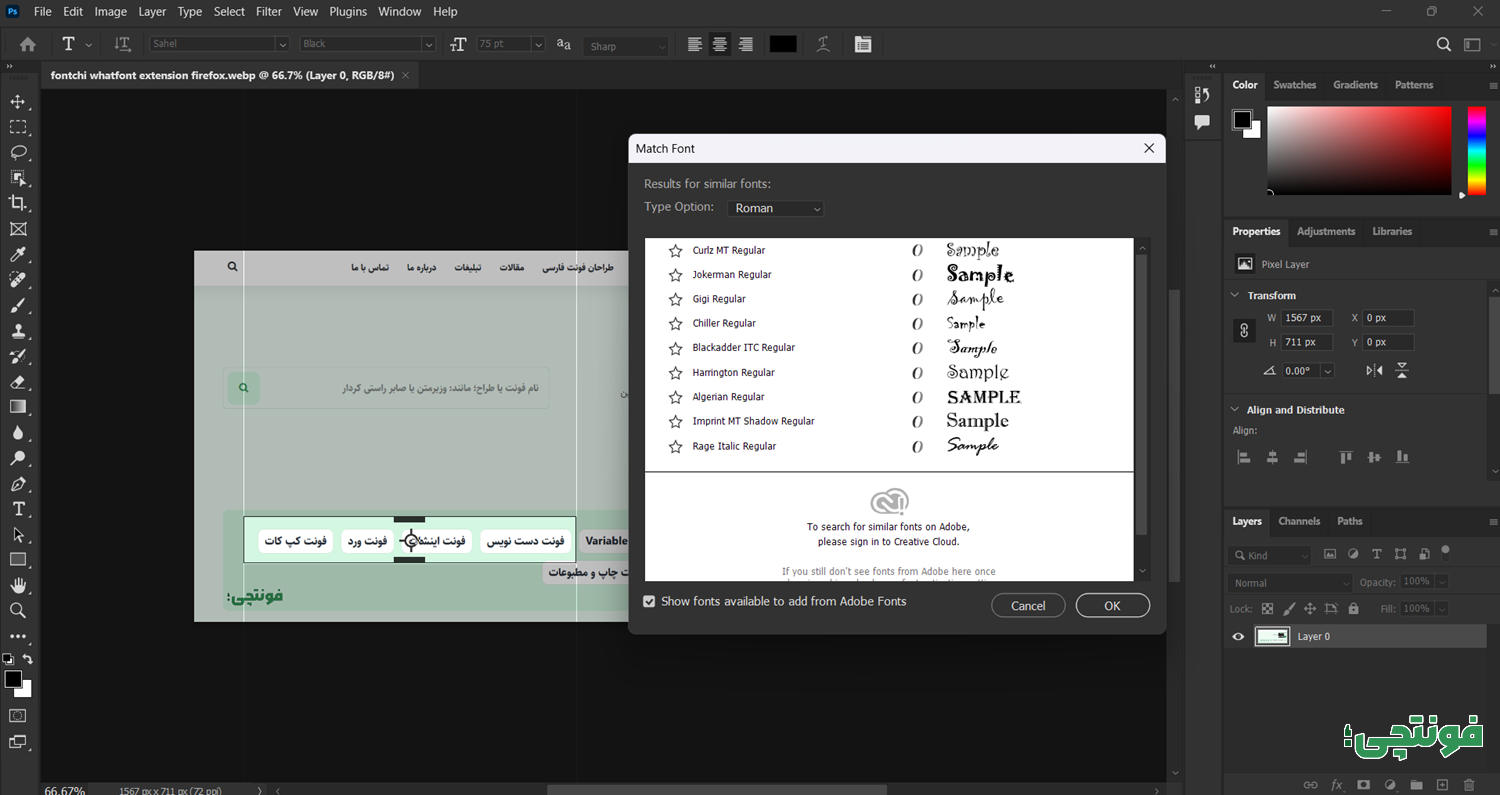Select the Lasso tool
This screenshot has height=795, width=1500.
coord(18,152)
